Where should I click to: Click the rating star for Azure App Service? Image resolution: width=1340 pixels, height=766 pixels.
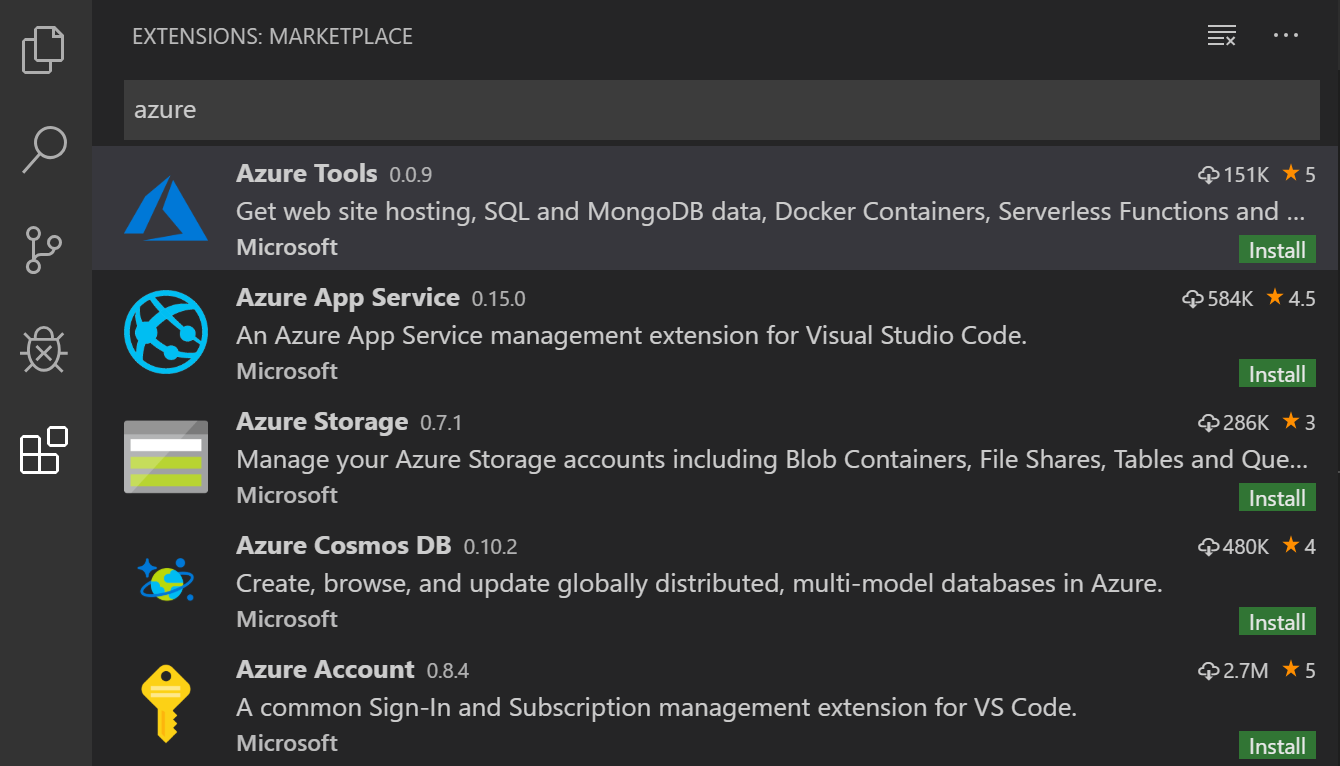tap(1275, 297)
